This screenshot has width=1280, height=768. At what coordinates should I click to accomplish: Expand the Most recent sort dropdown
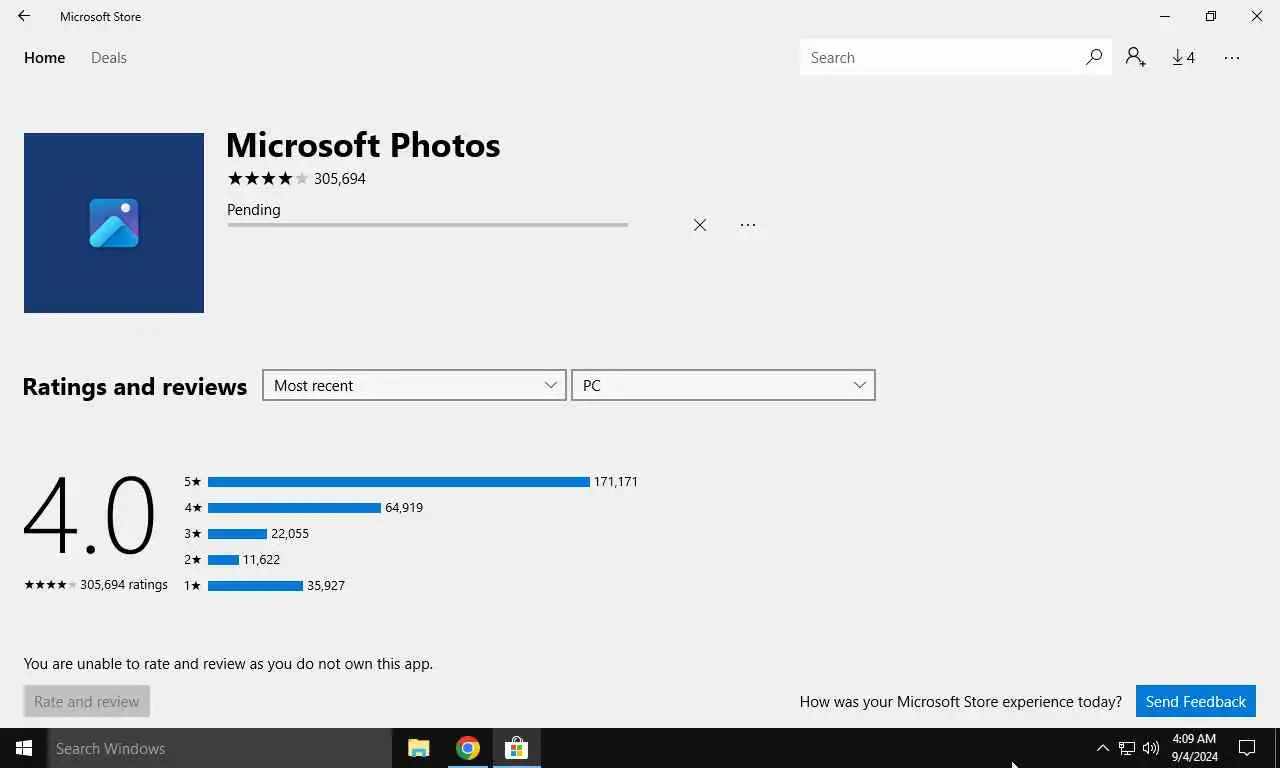414,386
